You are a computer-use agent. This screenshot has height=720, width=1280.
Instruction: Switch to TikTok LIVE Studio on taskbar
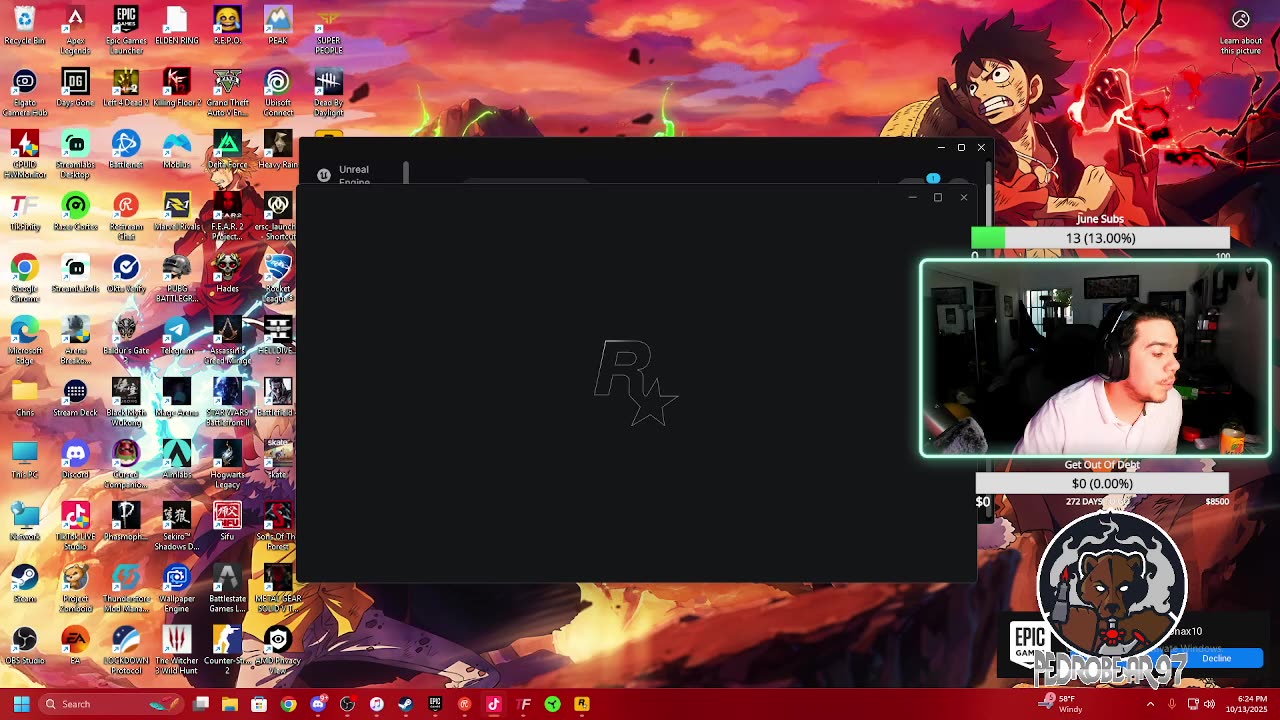(x=494, y=704)
